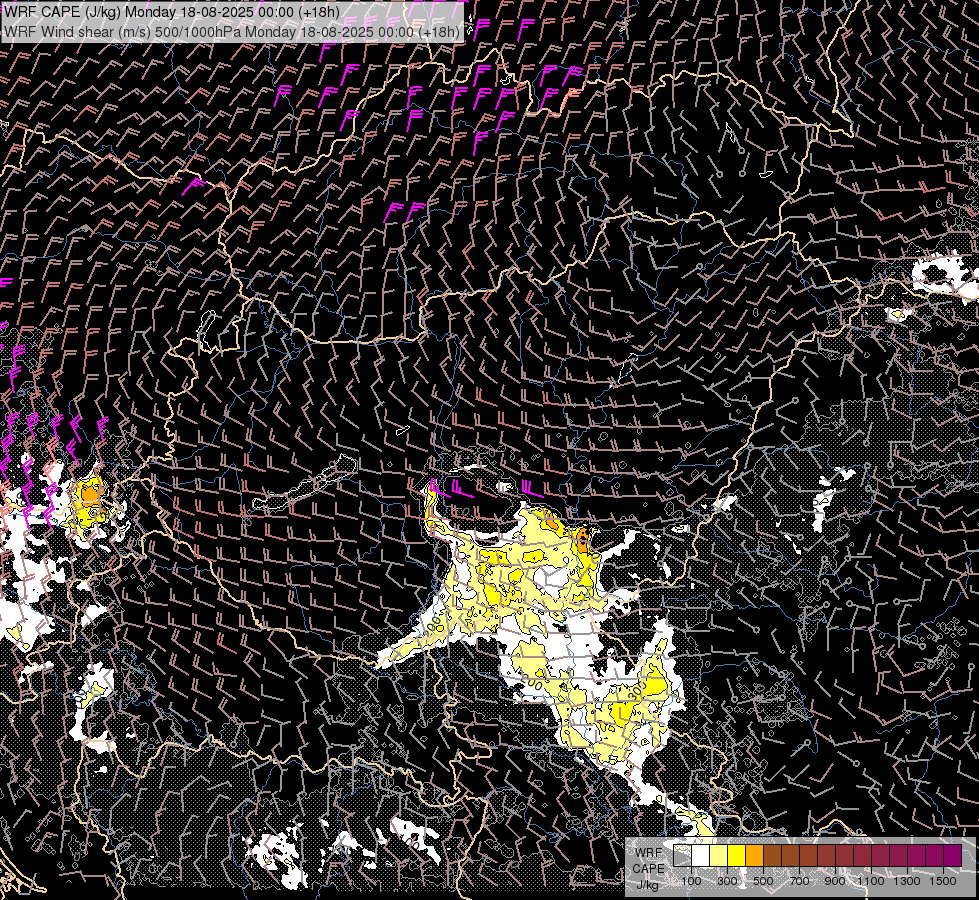Click the 1300 value on the legend
Screen dimensions: 979x900
[x=907, y=881]
